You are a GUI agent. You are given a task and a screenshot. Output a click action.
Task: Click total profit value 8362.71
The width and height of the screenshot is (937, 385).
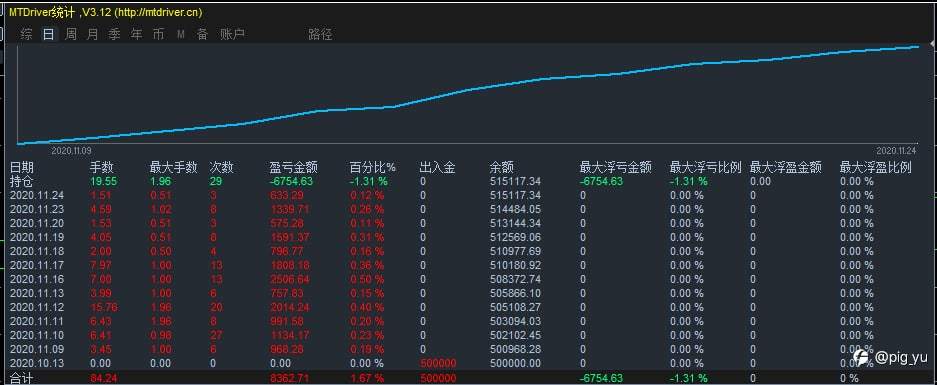click(290, 378)
